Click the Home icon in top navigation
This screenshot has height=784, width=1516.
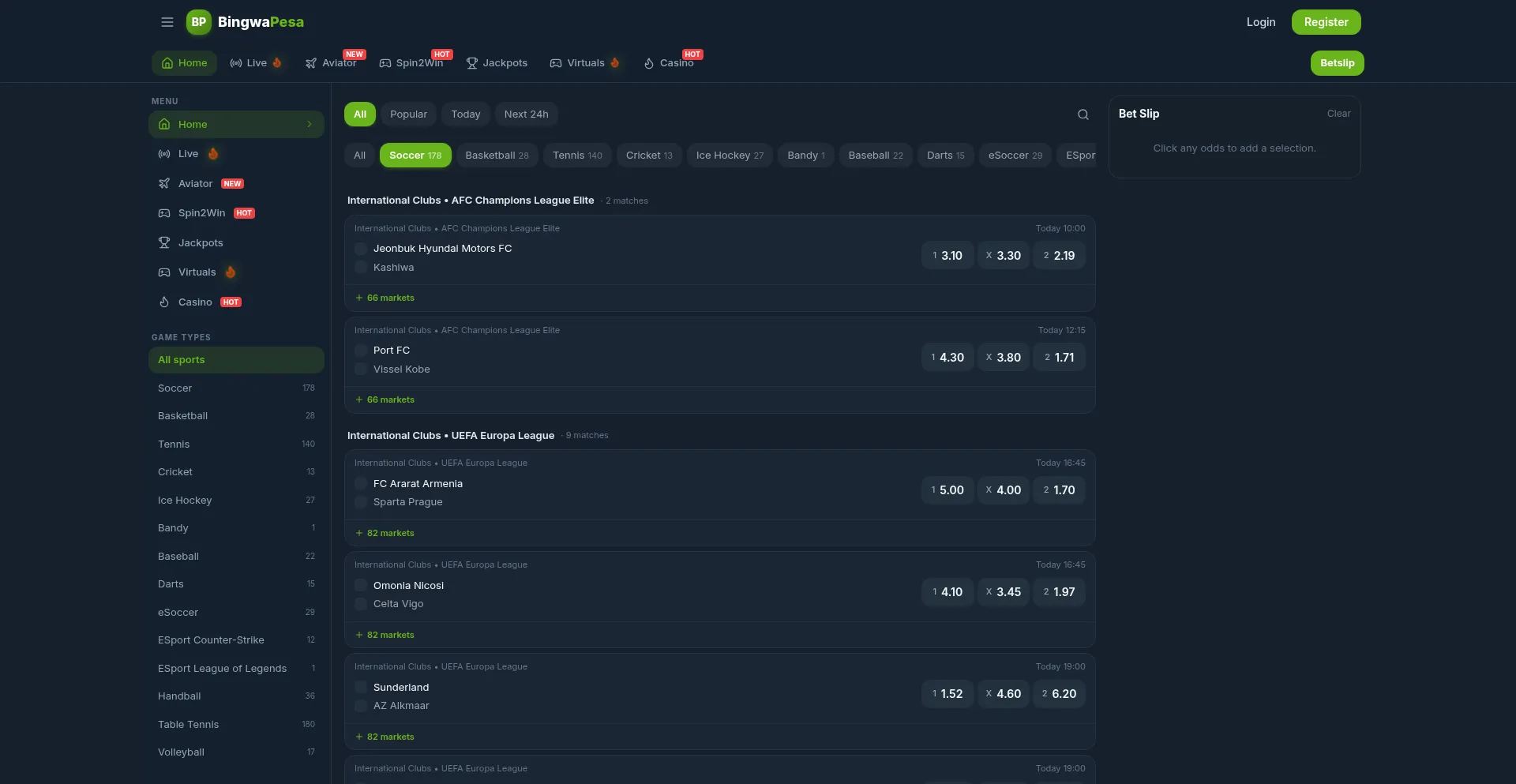(x=167, y=63)
